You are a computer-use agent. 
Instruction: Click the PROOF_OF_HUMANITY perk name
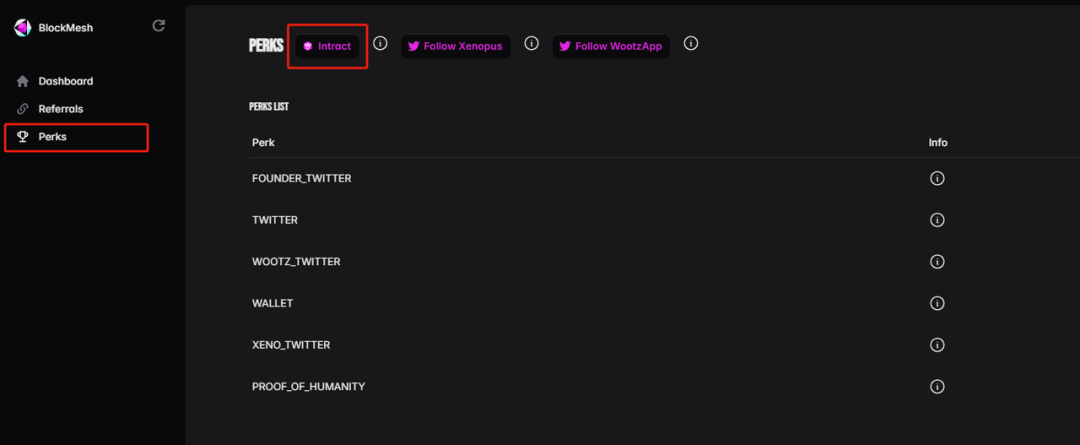tap(309, 386)
